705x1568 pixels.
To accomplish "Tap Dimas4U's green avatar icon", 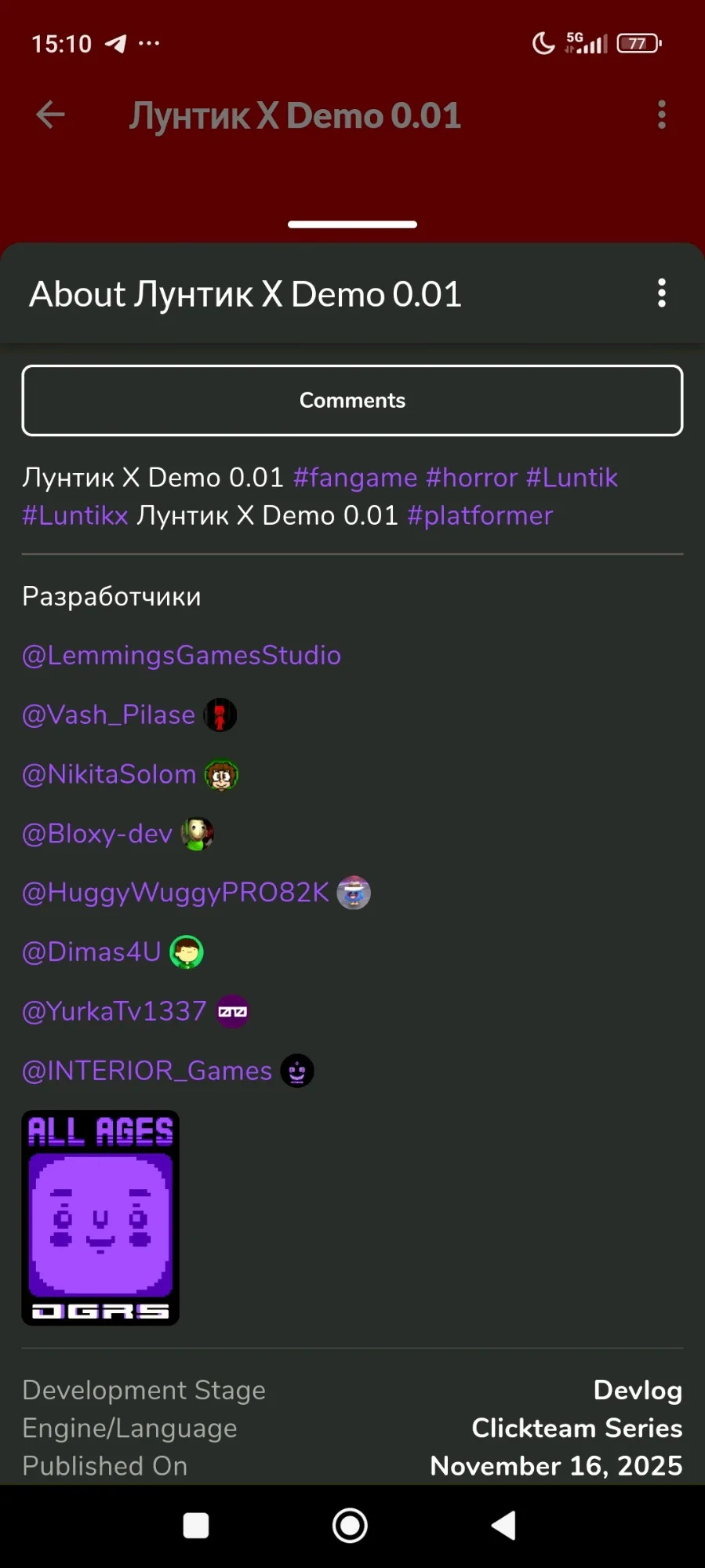I will [187, 952].
